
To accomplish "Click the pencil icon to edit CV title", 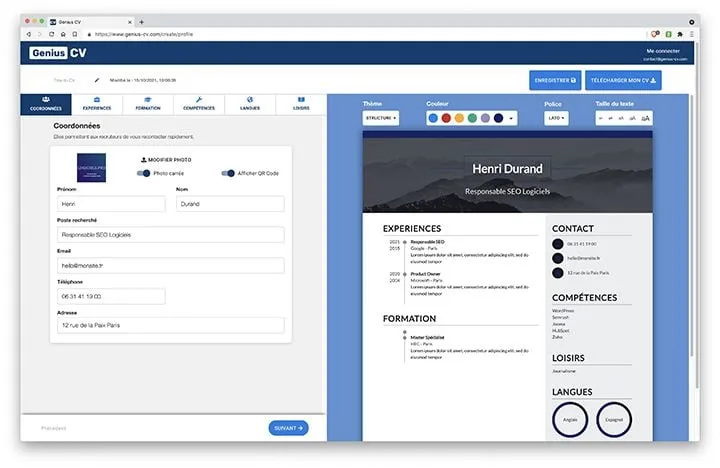I will coord(96,80).
